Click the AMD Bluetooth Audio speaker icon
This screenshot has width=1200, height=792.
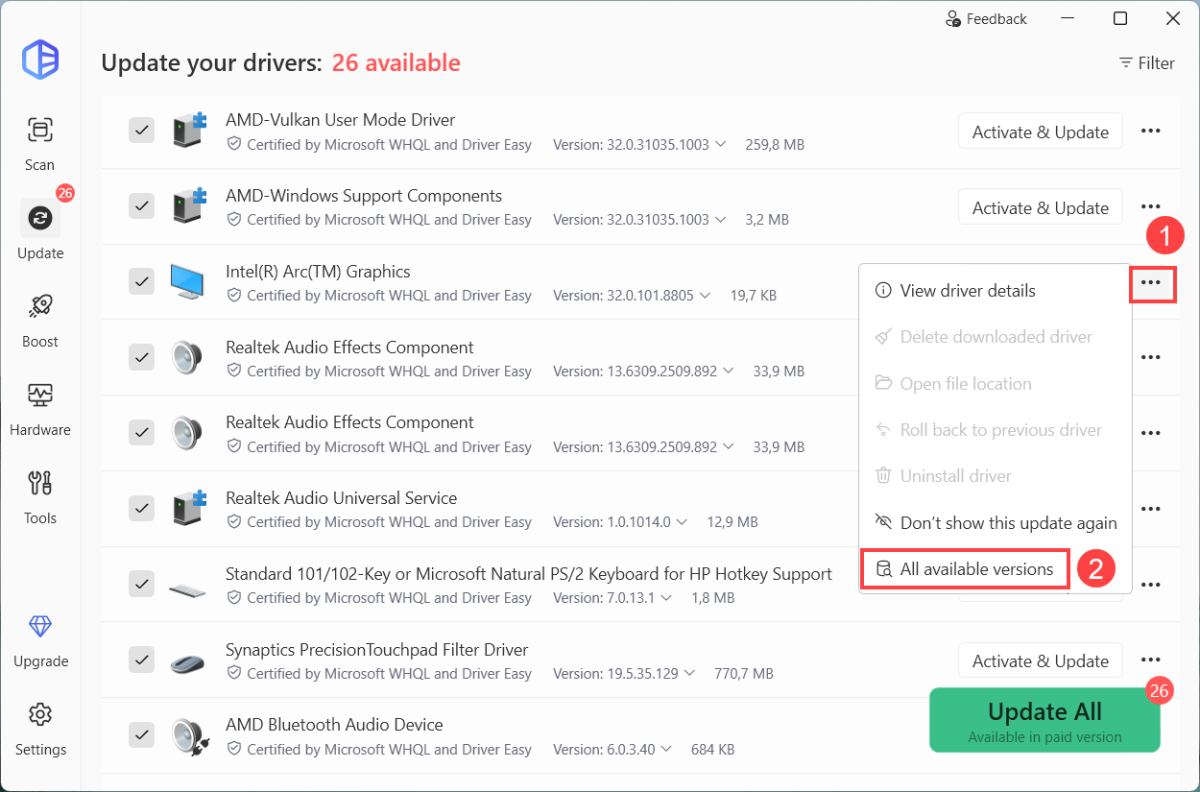tap(188, 736)
